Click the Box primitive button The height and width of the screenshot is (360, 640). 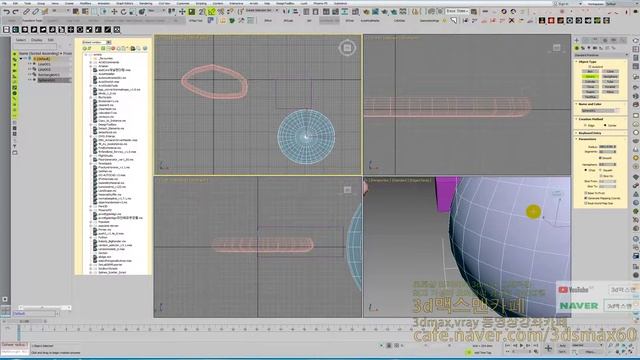pos(590,71)
